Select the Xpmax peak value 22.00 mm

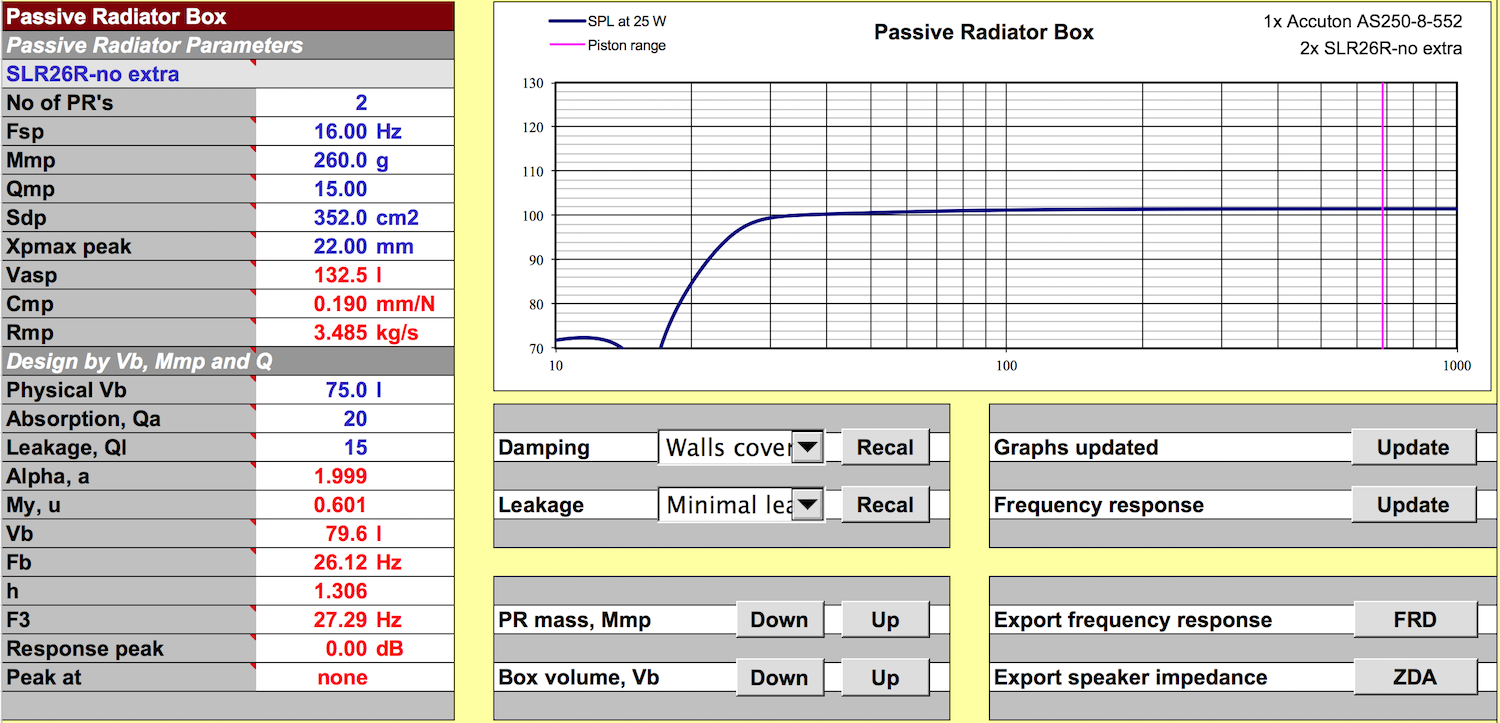tap(355, 247)
